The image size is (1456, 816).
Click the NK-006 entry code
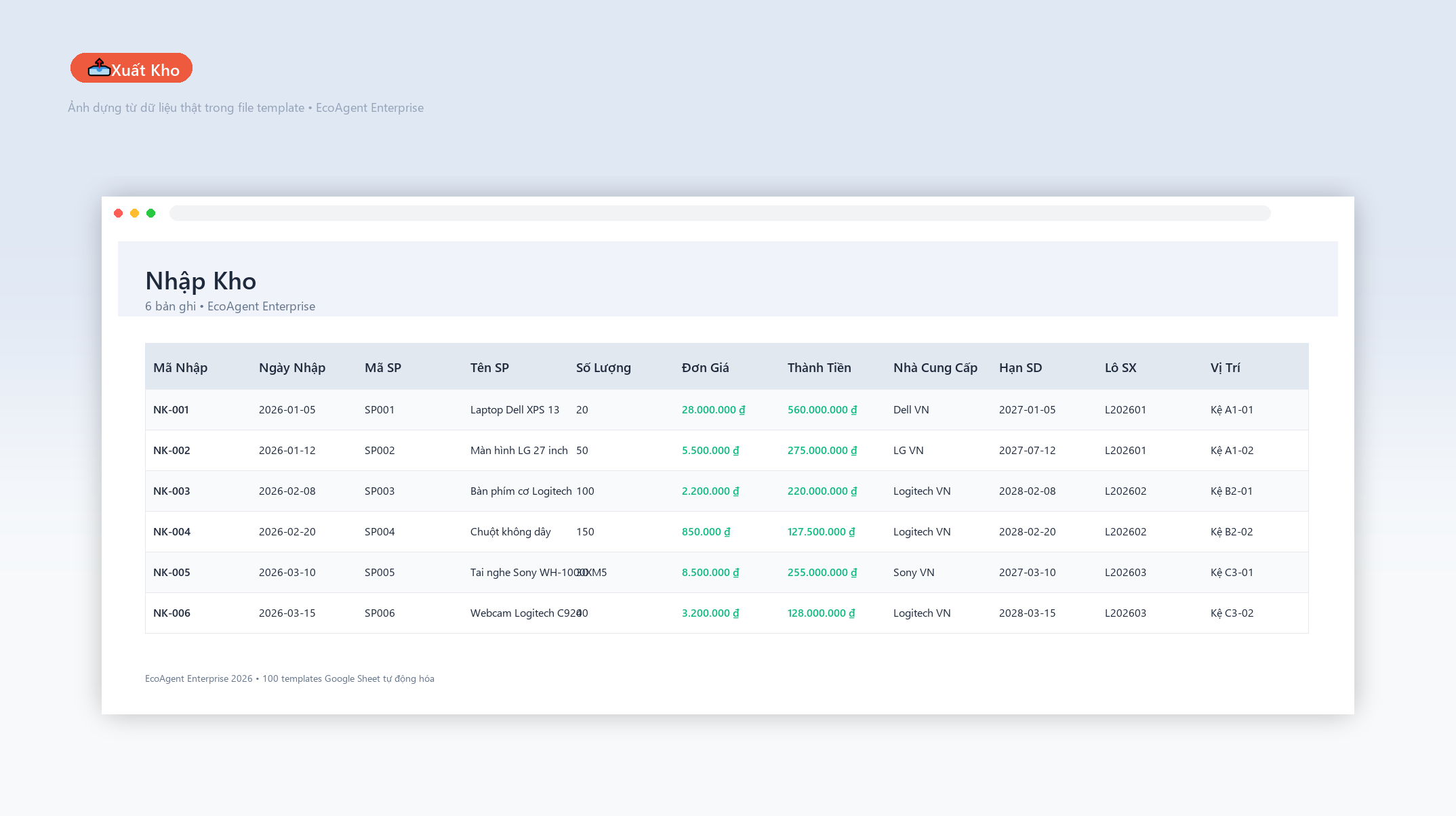click(x=171, y=613)
